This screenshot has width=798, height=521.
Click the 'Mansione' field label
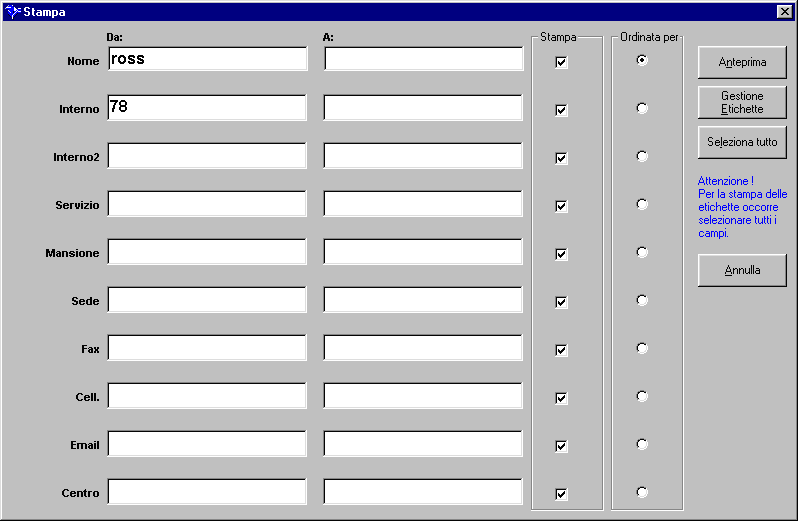72,253
